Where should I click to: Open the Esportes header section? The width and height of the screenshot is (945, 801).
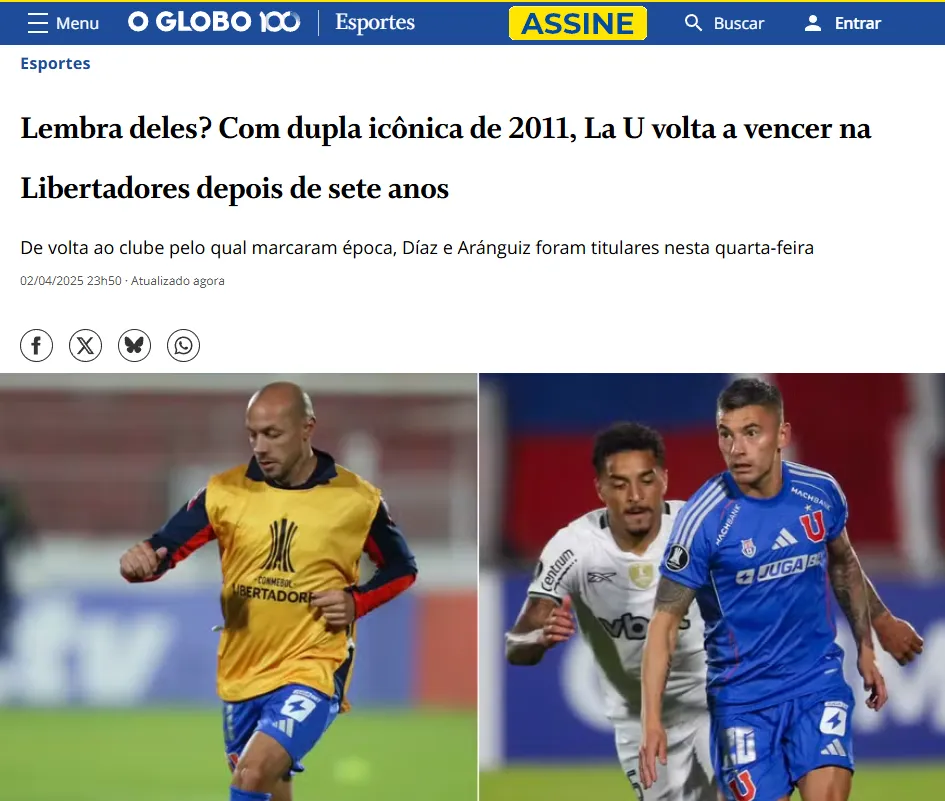375,22
